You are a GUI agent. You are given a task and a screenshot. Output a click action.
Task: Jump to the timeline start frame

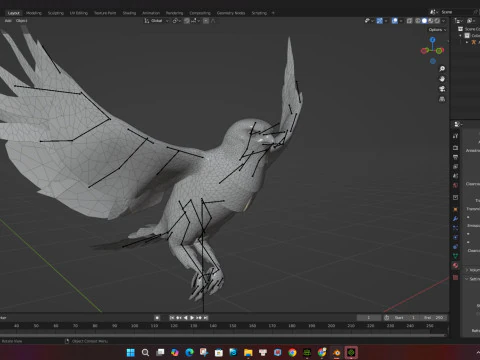(x=172, y=318)
